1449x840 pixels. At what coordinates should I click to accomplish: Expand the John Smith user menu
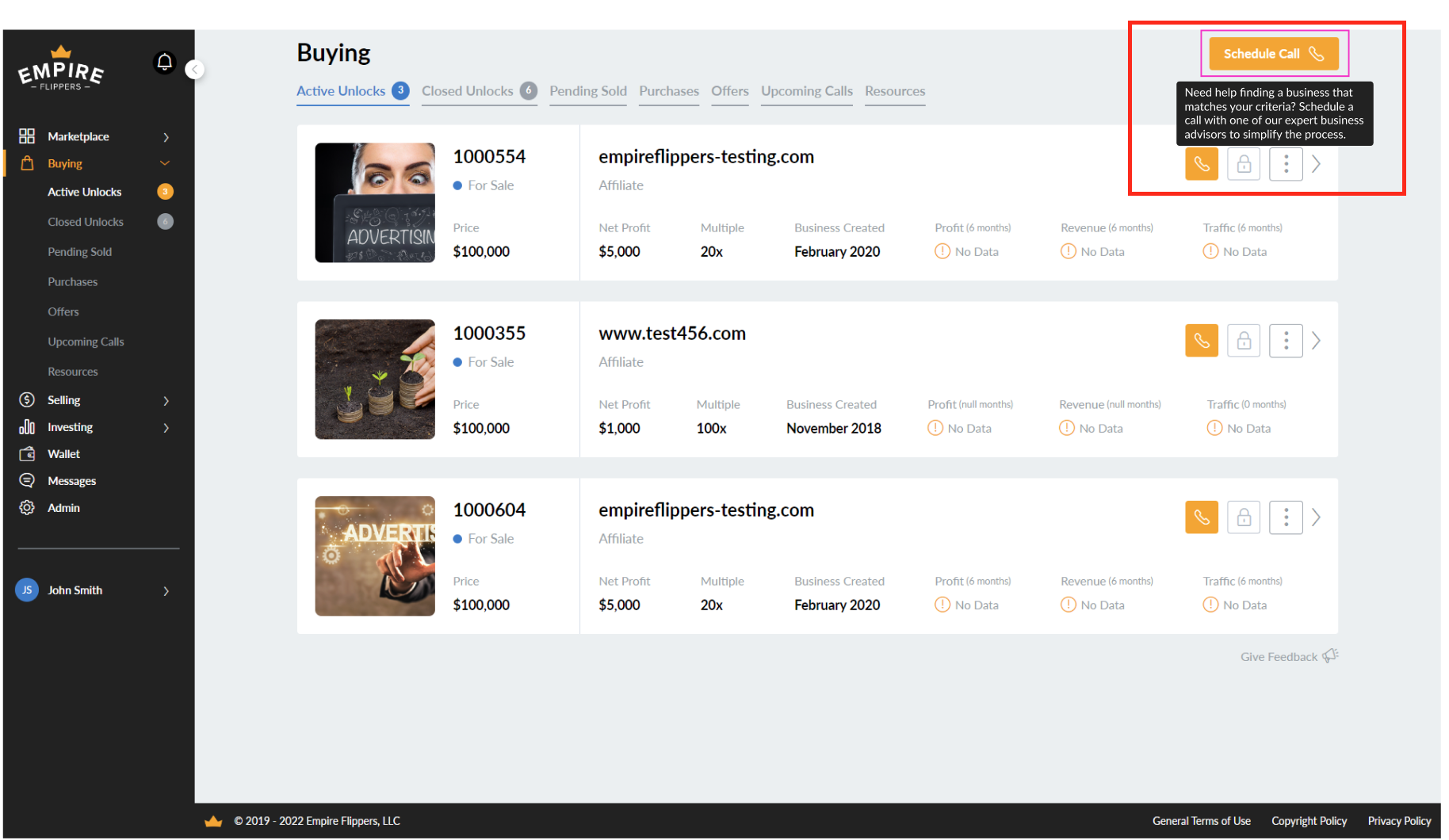pos(166,590)
